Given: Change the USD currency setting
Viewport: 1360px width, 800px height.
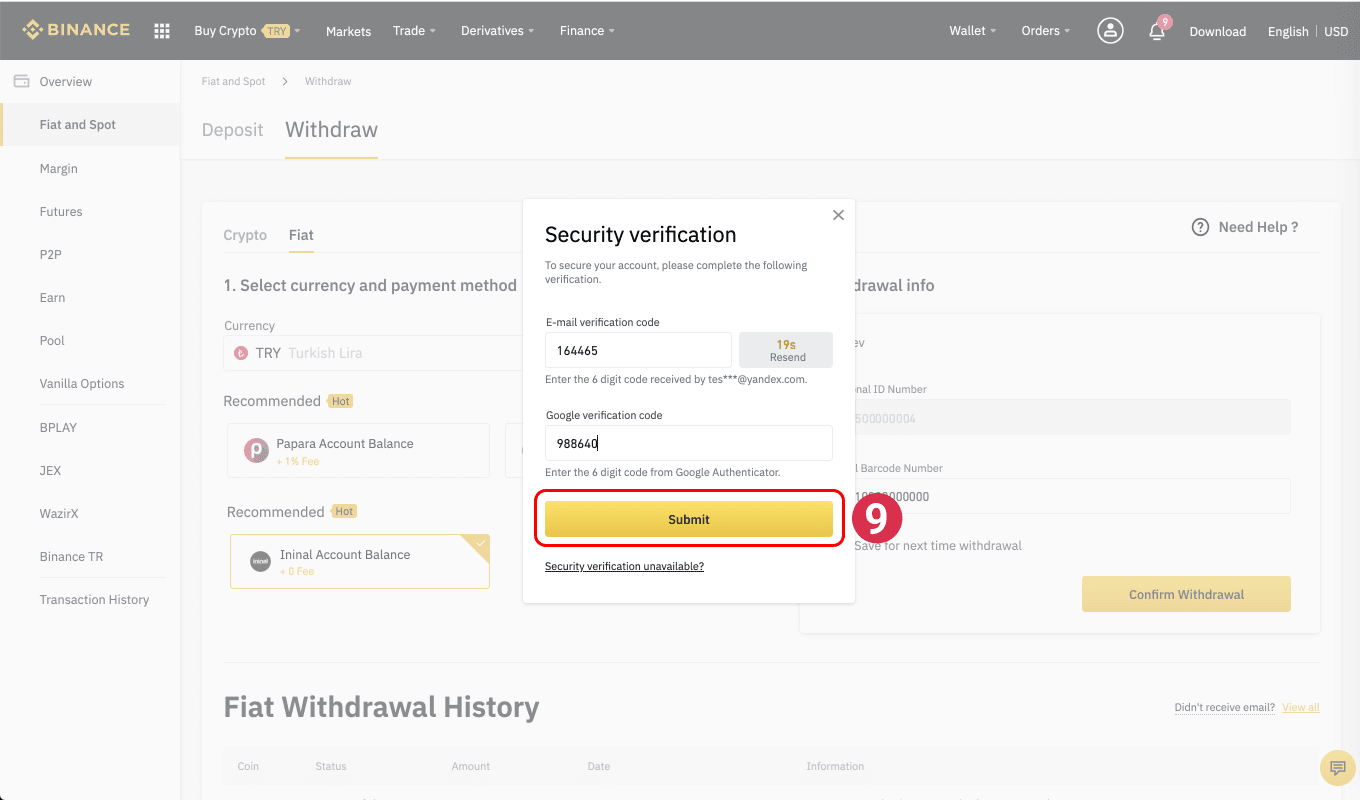Looking at the screenshot, I should coord(1336,31).
